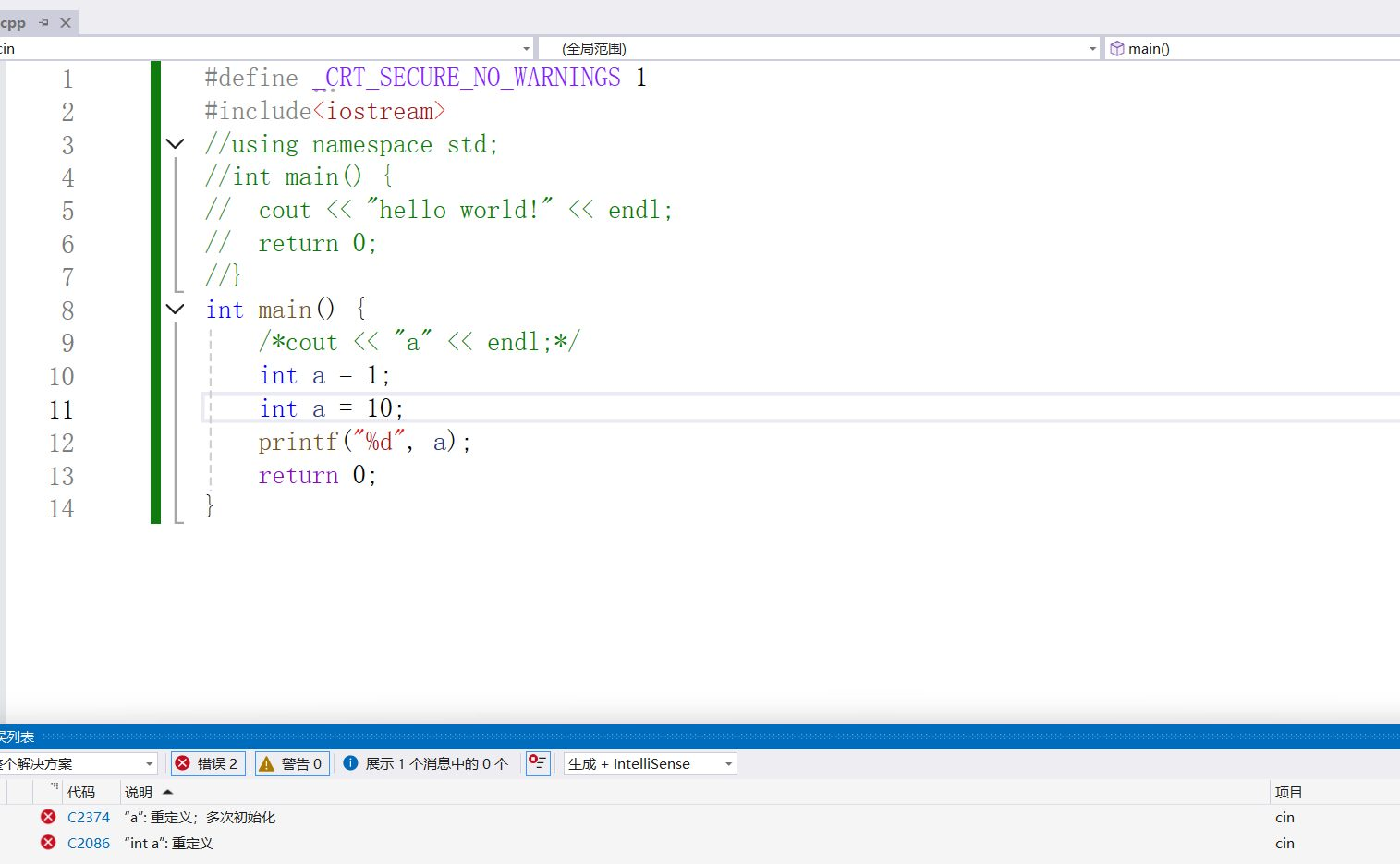The height and width of the screenshot is (864, 1400).
Task: Click the commented cout "a" line 9
Action: tap(420, 342)
